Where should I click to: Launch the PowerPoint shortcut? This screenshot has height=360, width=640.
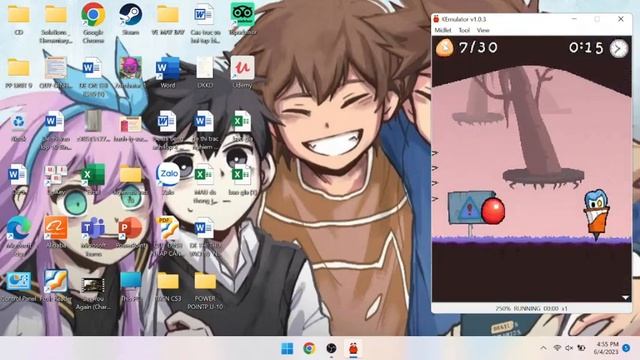(x=131, y=232)
